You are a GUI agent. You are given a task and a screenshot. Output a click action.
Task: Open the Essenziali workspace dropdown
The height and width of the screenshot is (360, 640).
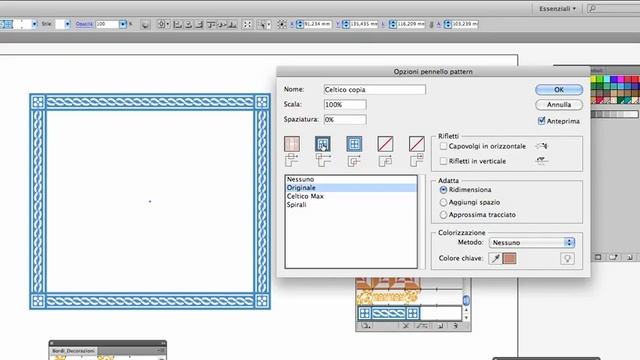click(557, 8)
